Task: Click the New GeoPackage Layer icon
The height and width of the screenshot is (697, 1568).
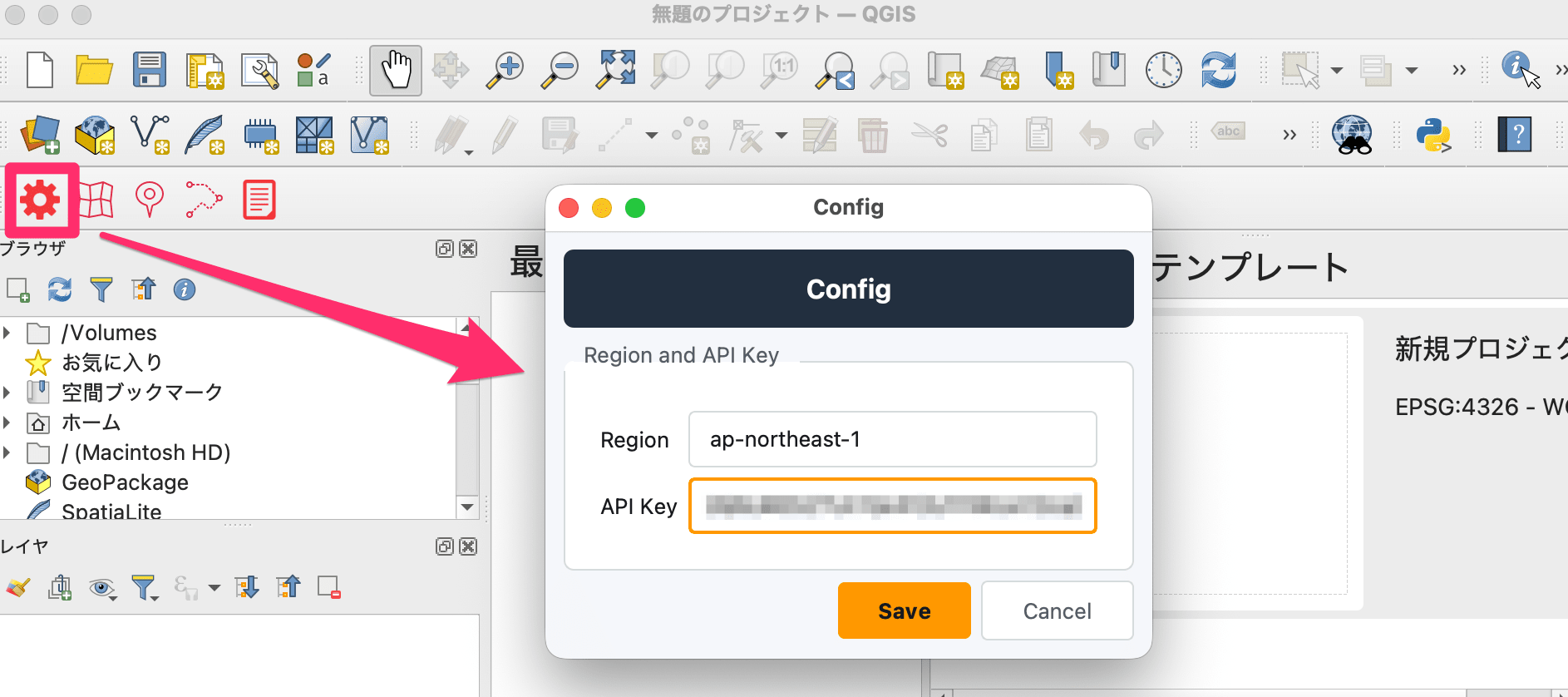Action: pos(95,135)
